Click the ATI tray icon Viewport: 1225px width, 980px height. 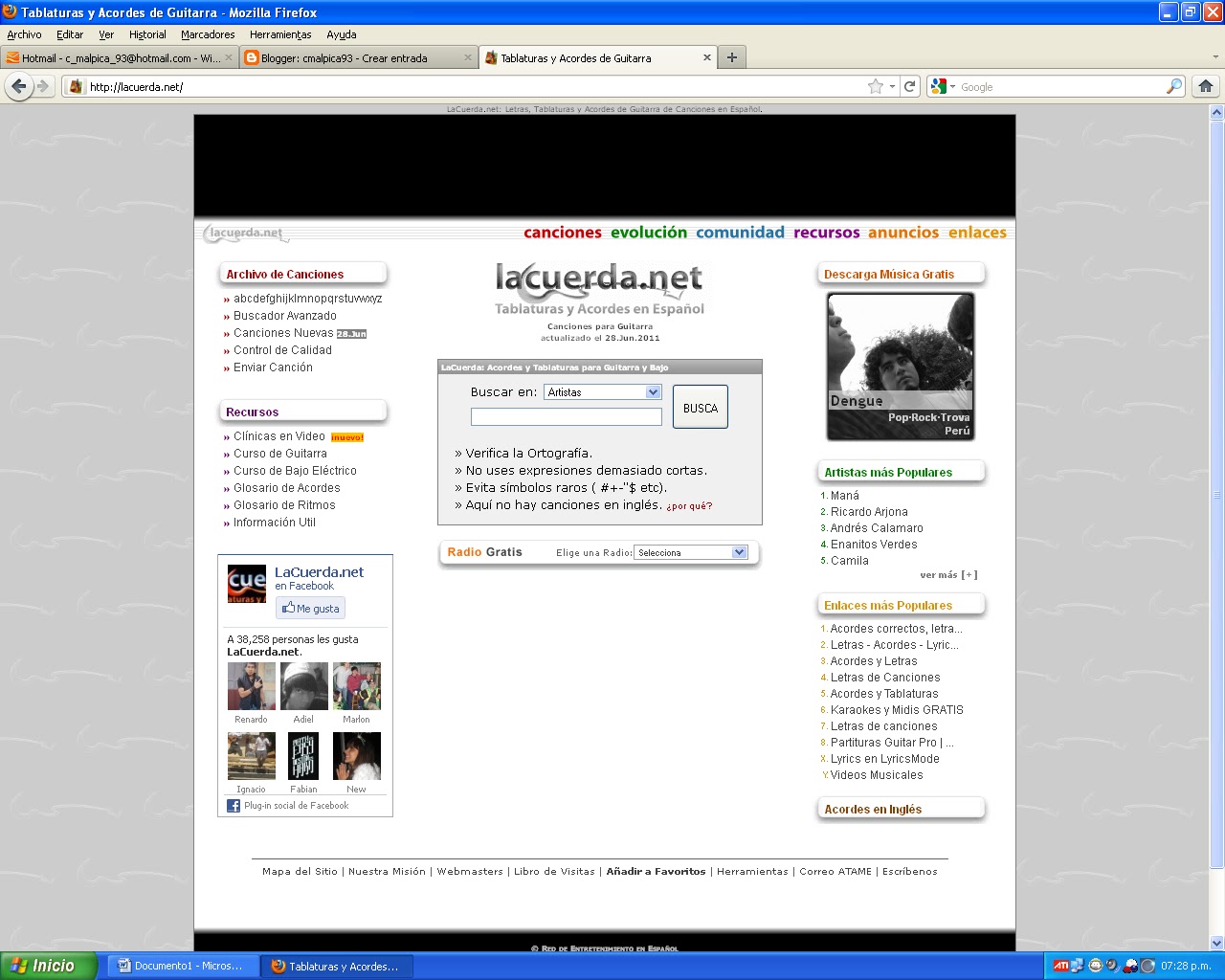pyautogui.click(x=1060, y=966)
